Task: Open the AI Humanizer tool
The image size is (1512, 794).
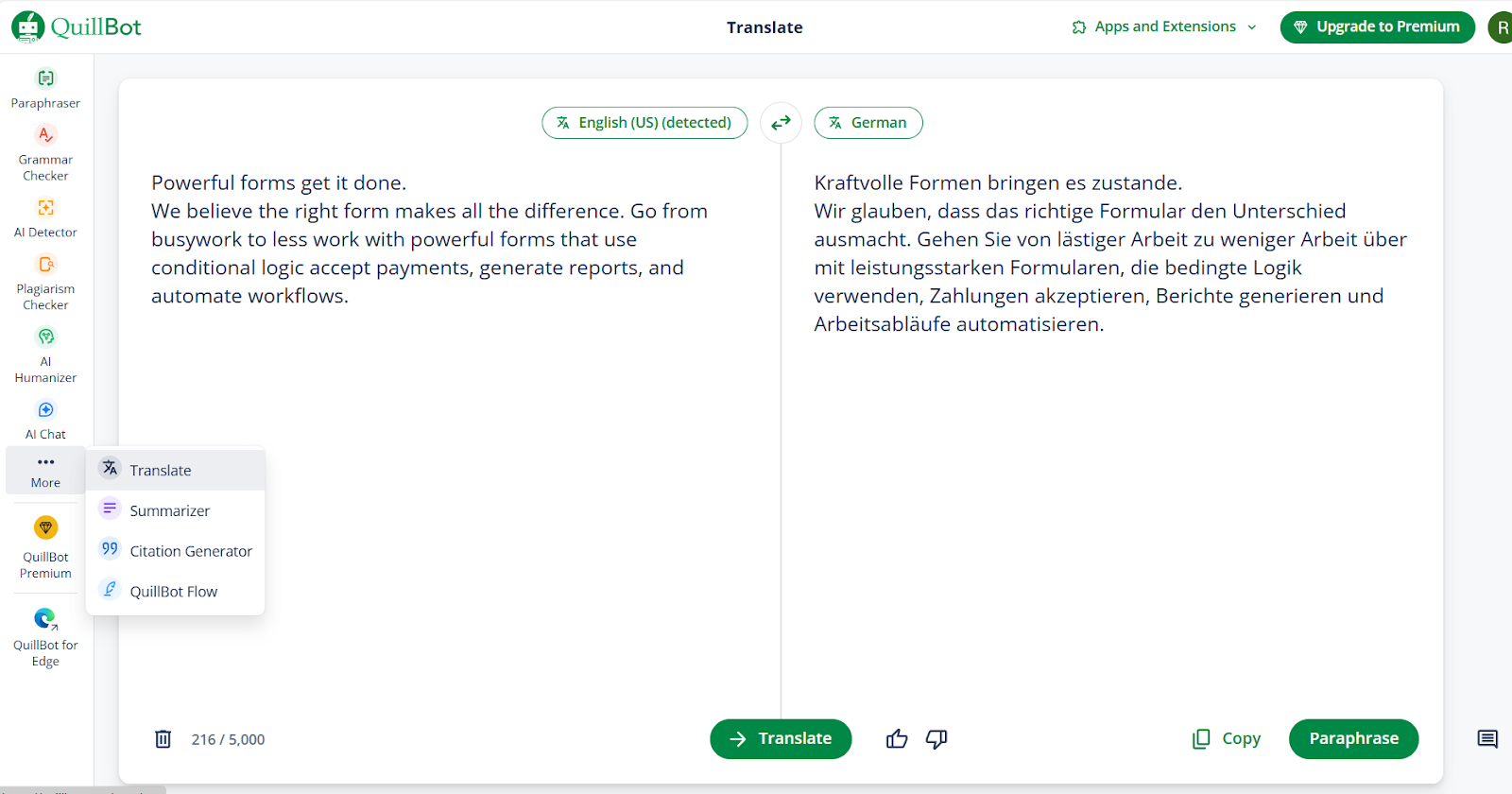Action: point(45,354)
